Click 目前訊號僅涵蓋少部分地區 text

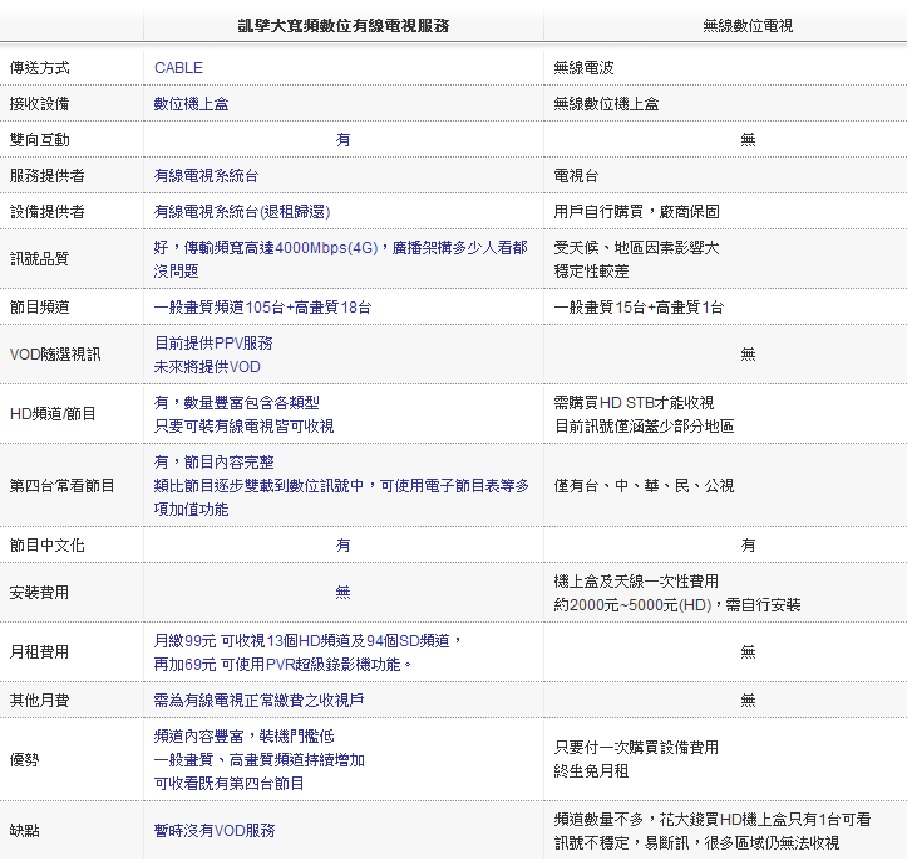click(644, 427)
